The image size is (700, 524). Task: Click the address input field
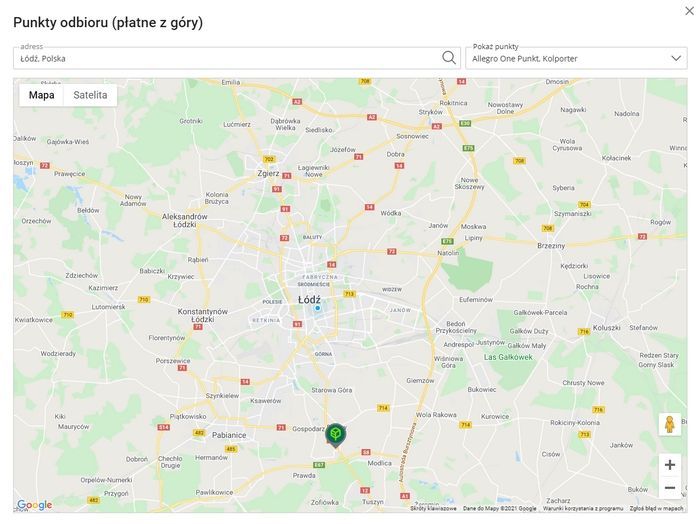(x=225, y=58)
